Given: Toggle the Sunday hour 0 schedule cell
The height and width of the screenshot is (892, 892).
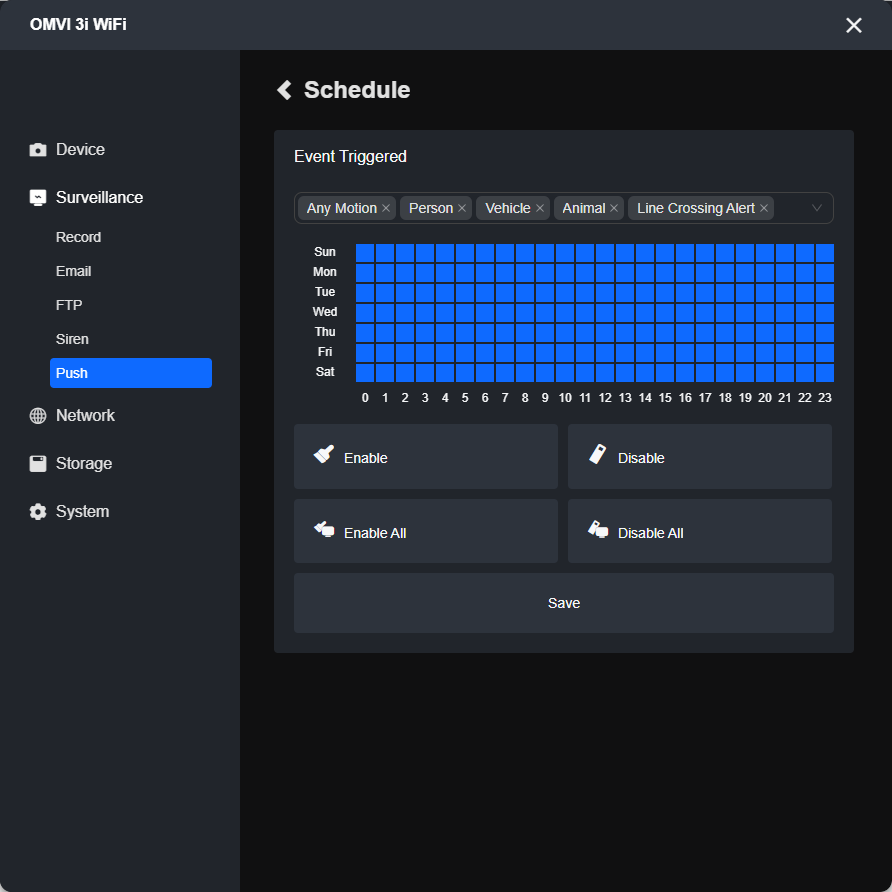Looking at the screenshot, I should click(x=365, y=253).
